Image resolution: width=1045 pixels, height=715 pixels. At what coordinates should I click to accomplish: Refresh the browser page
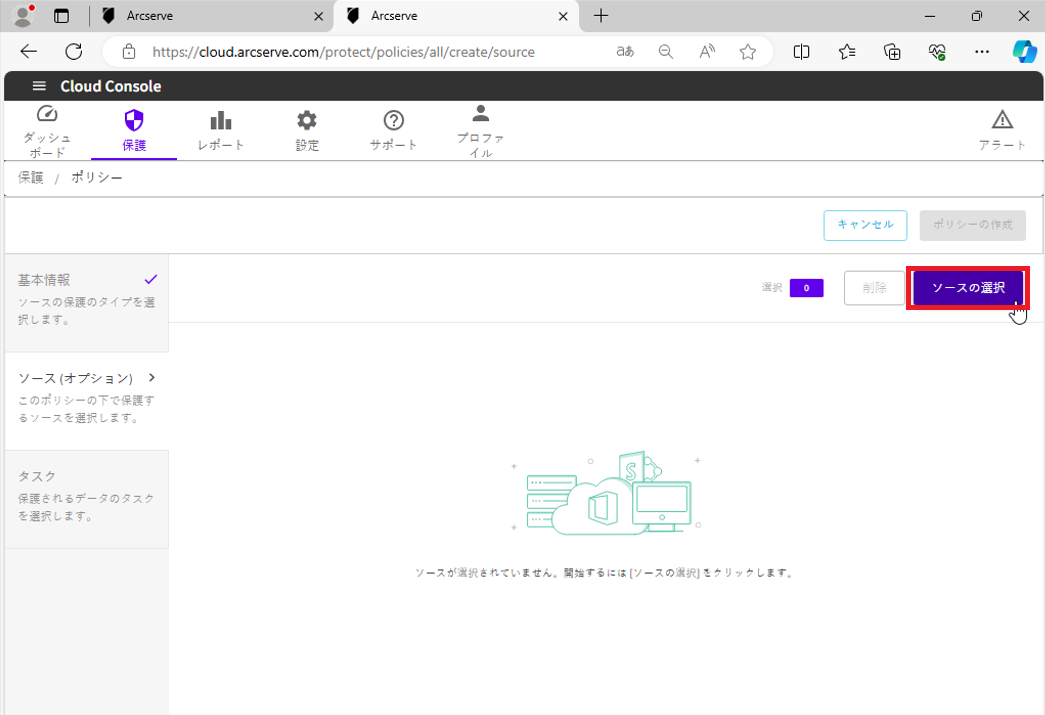(74, 52)
